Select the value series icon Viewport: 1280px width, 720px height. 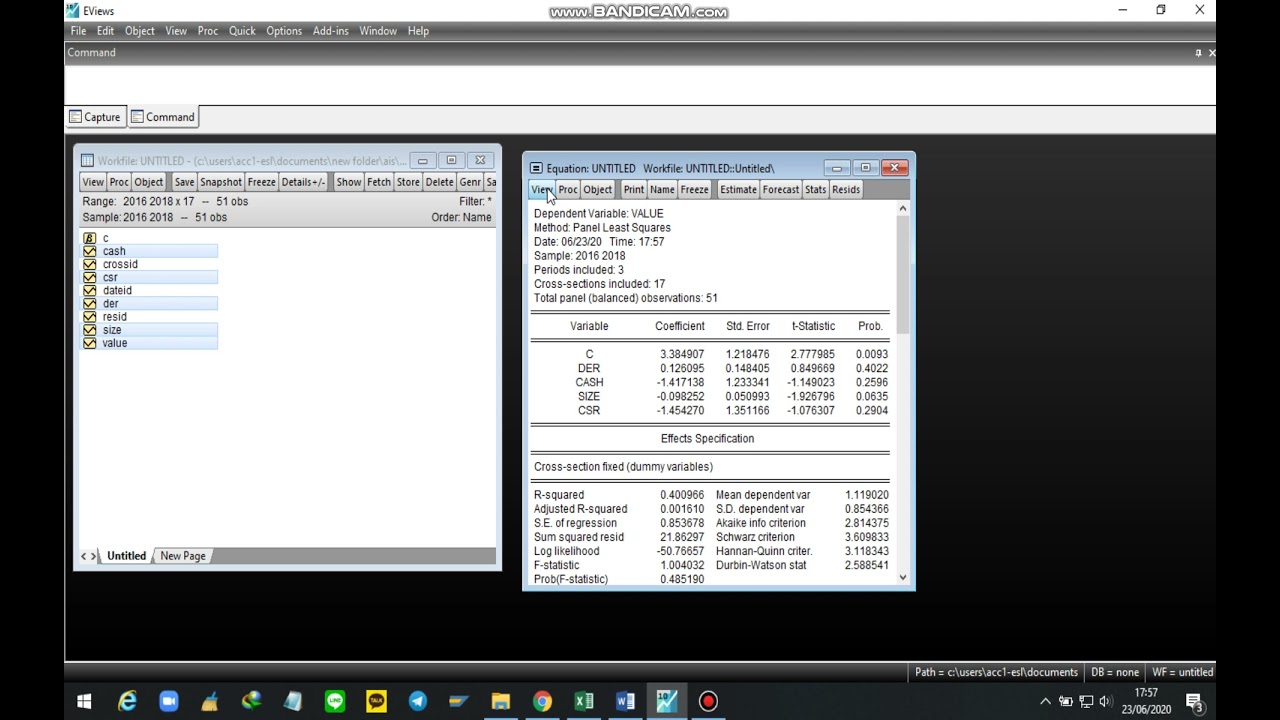tap(90, 343)
